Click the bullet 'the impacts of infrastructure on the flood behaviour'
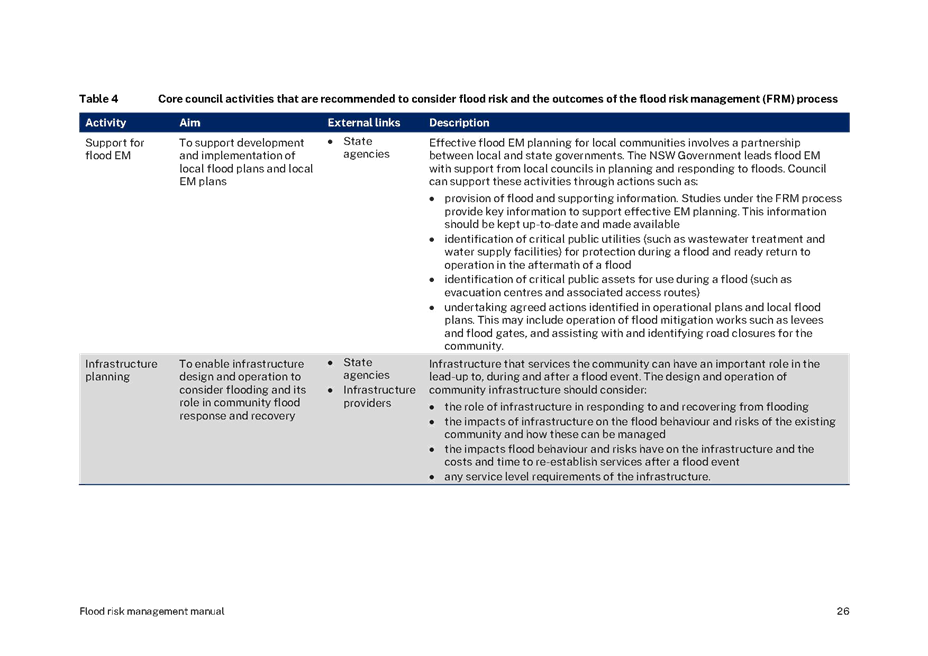This screenshot has height=656, width=928. point(640,428)
